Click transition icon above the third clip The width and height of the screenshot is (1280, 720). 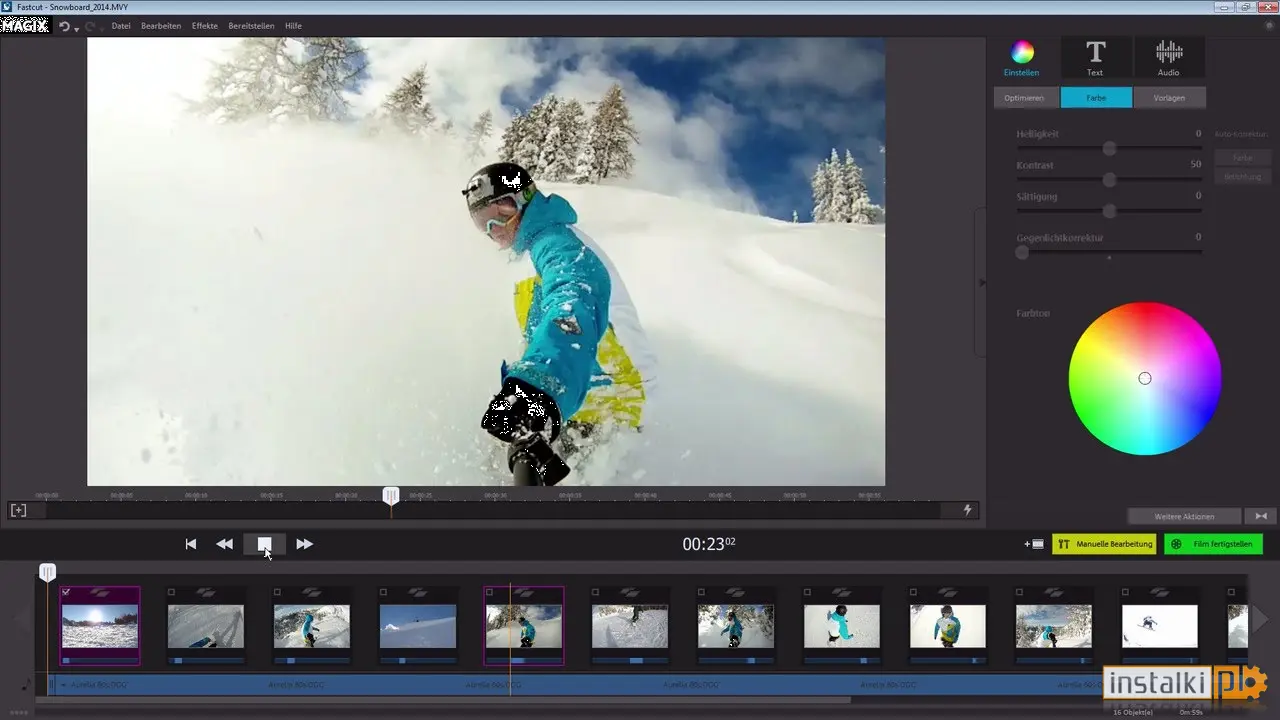(x=312, y=592)
